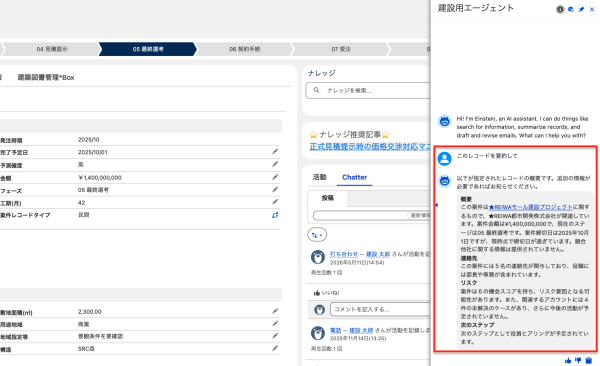Pin the 建設用エージェント panel

tap(581, 10)
